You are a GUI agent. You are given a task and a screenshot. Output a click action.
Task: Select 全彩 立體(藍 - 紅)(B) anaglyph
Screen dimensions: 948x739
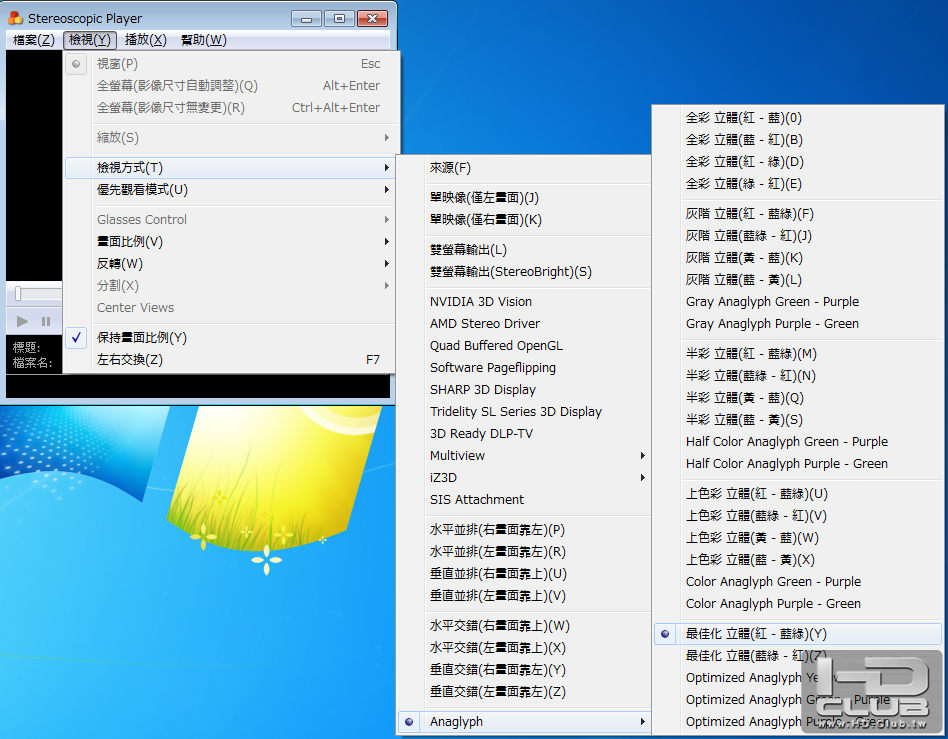798,140
